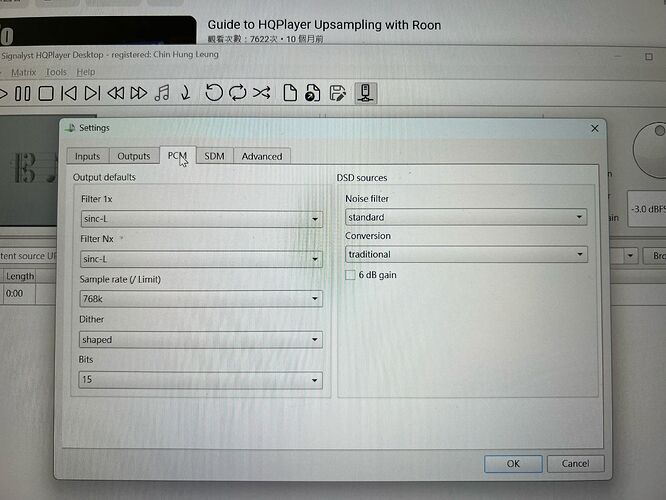
Task: Select the PCM tab
Action: point(177,155)
